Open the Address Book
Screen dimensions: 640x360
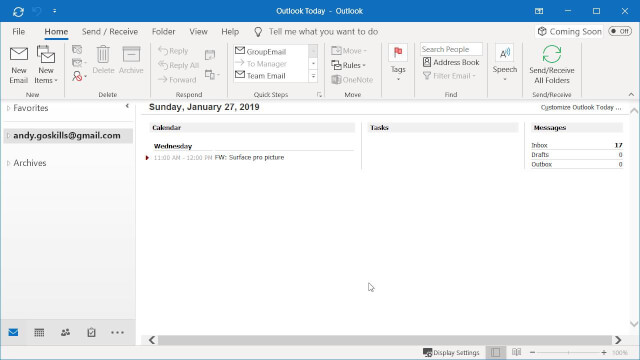click(x=451, y=62)
